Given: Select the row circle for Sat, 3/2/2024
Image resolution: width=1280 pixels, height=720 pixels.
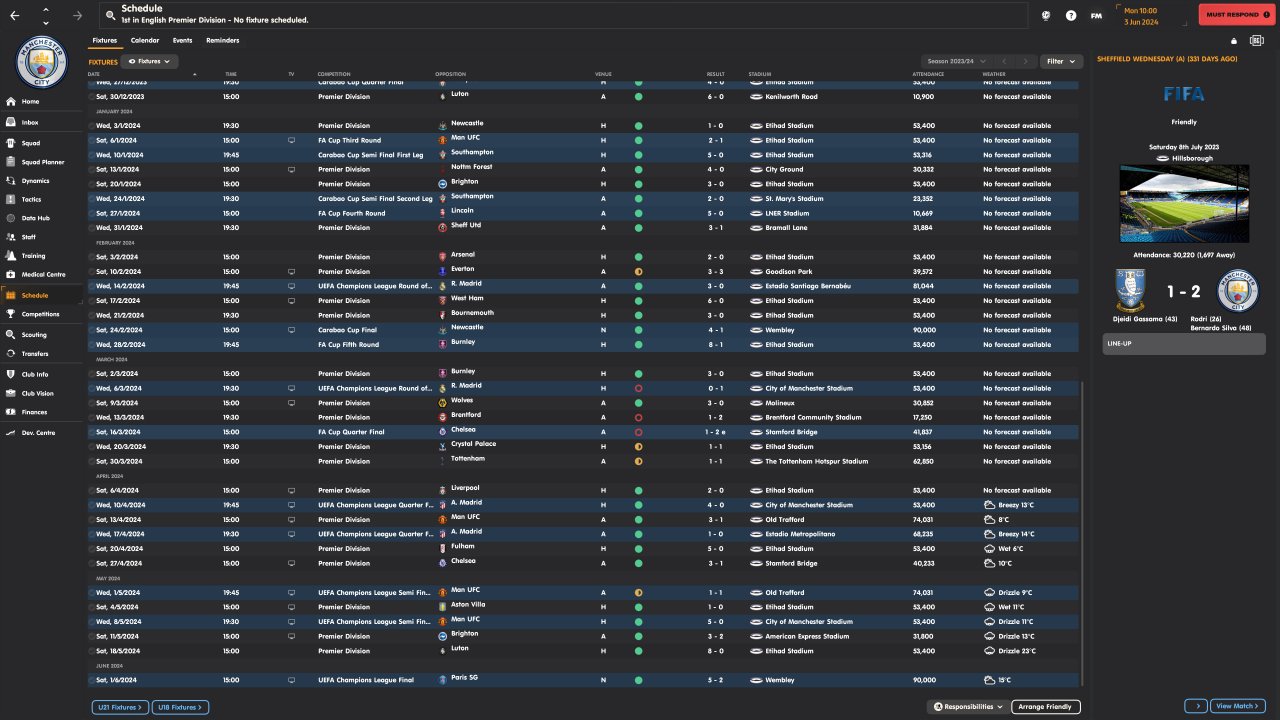Looking at the screenshot, I should [92, 257].
